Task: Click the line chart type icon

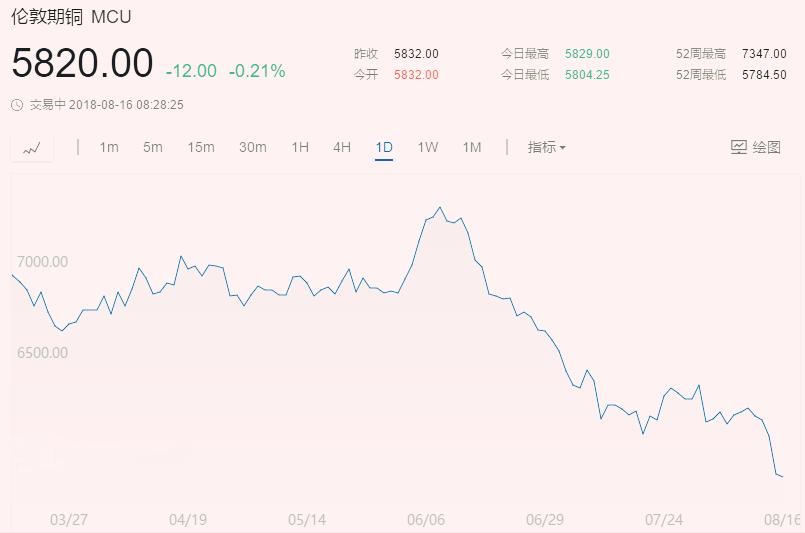Action: [x=32, y=148]
